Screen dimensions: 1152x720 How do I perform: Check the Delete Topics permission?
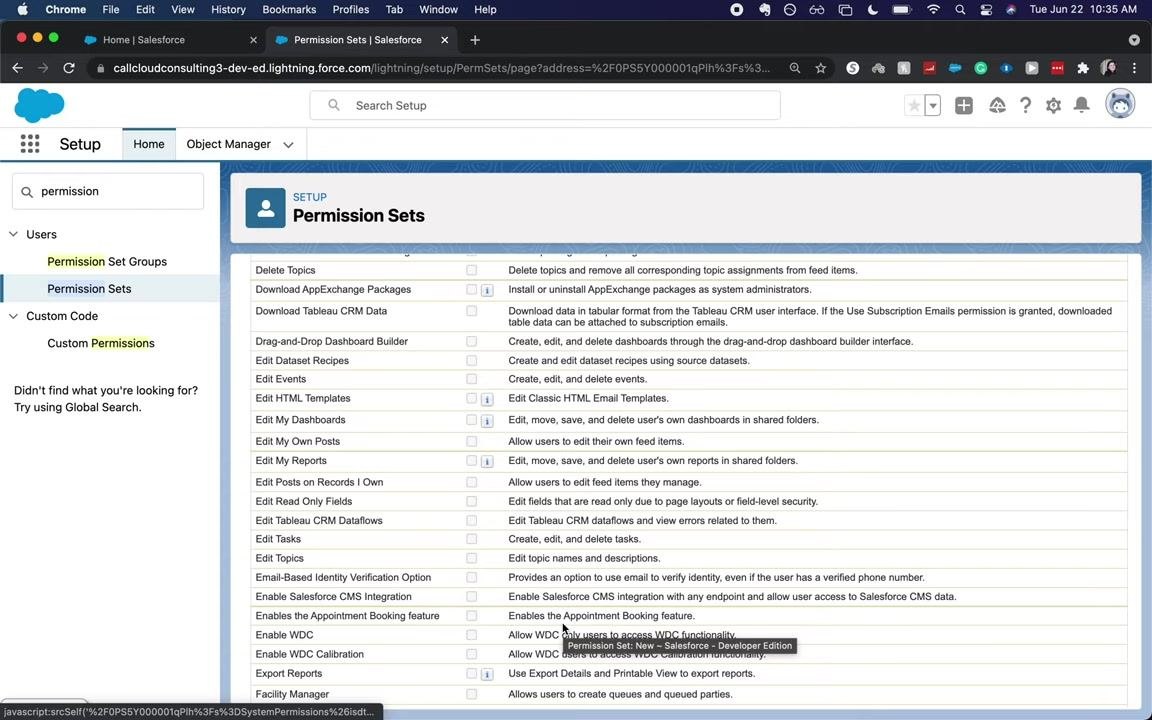pyautogui.click(x=472, y=270)
